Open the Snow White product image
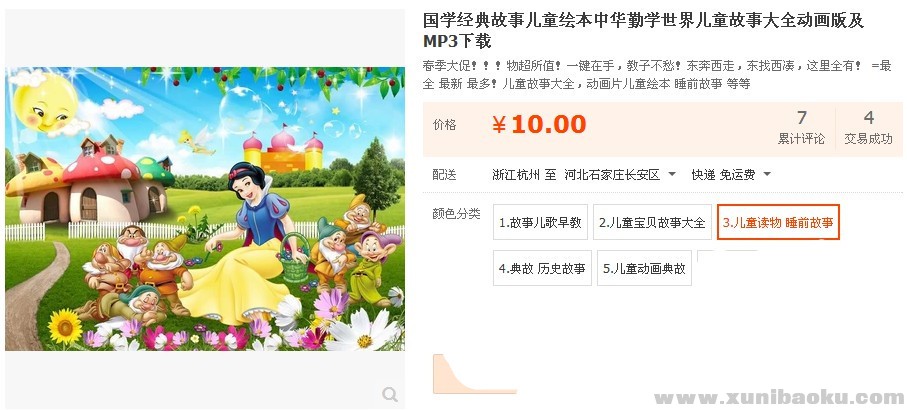Screen dimensions: 907x410 pos(205,209)
